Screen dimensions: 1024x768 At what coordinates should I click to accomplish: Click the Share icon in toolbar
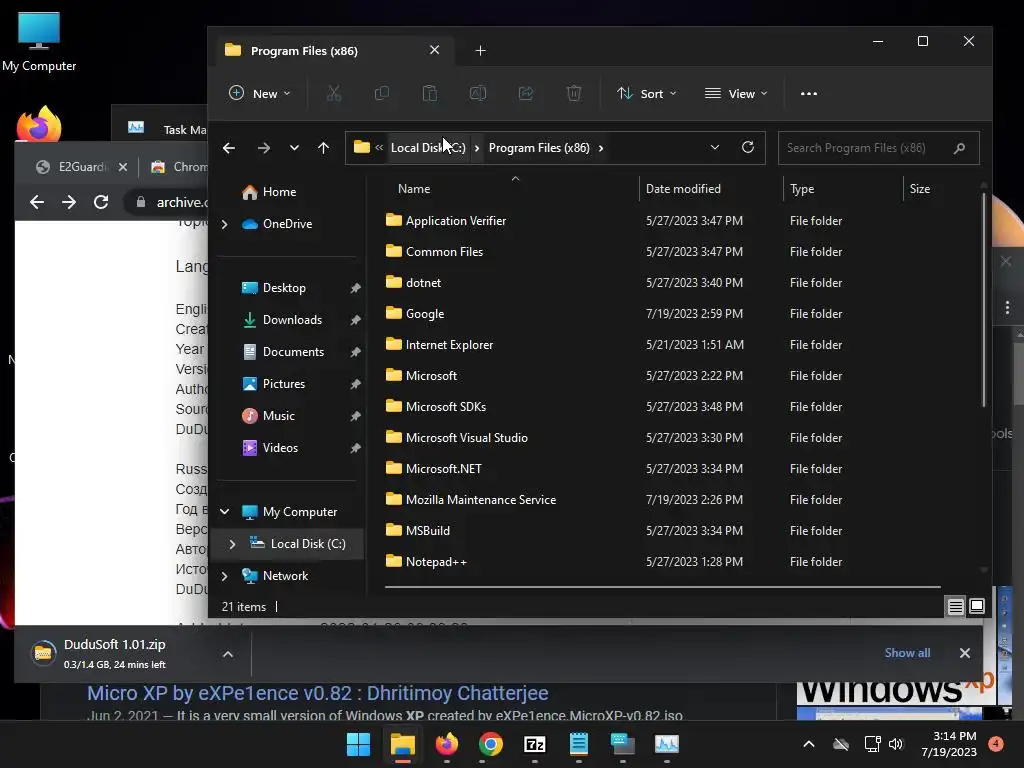click(526, 93)
